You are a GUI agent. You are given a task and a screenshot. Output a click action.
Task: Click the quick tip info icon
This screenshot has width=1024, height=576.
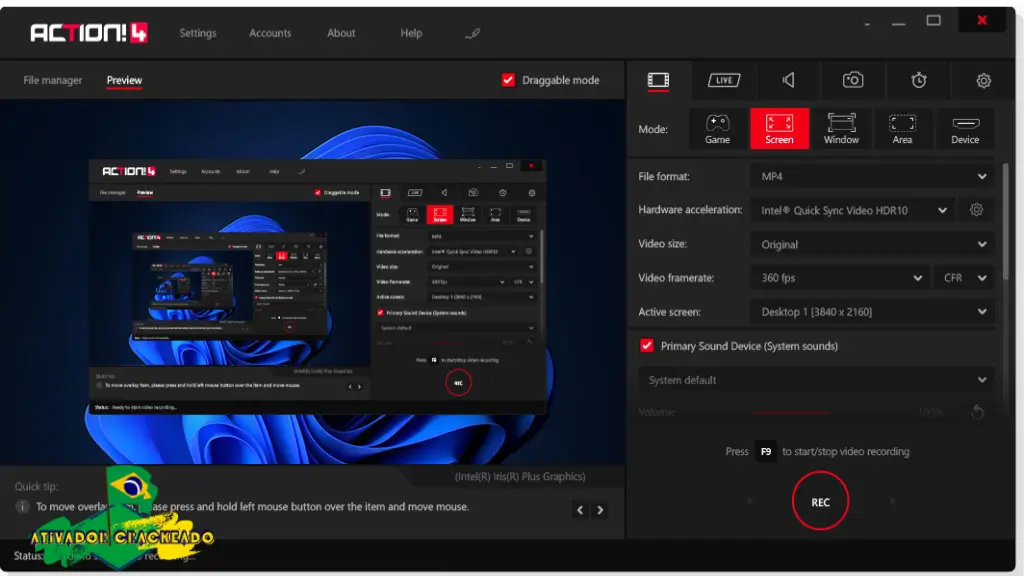(x=22, y=507)
